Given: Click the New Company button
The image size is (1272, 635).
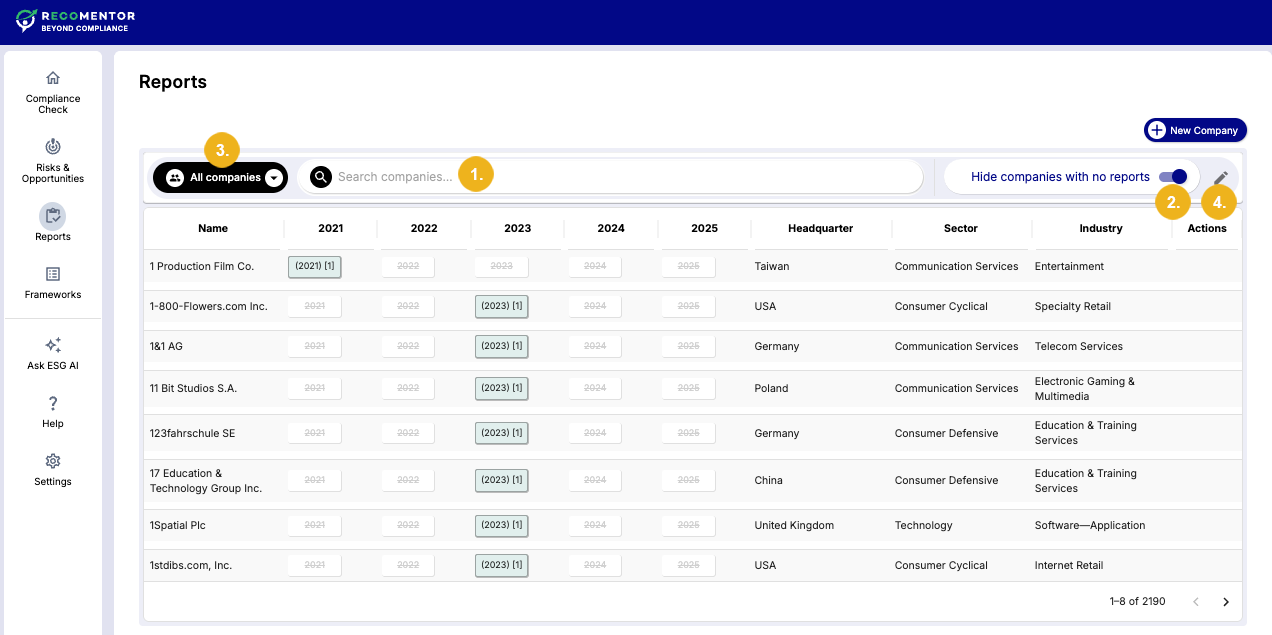Looking at the screenshot, I should pos(1195,130).
